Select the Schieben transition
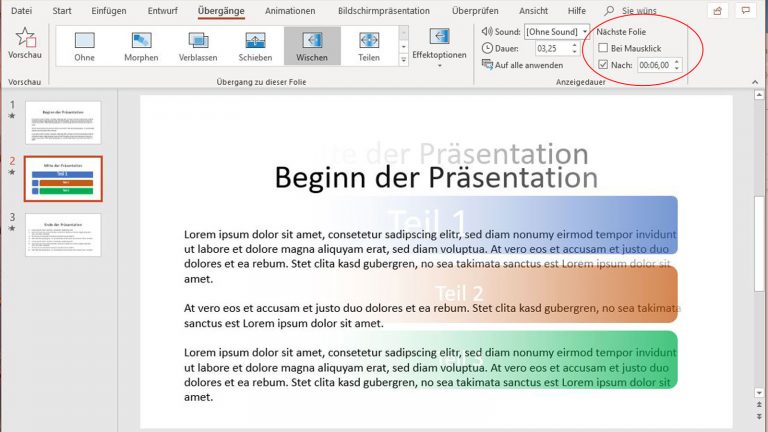The image size is (768, 432). tap(255, 45)
